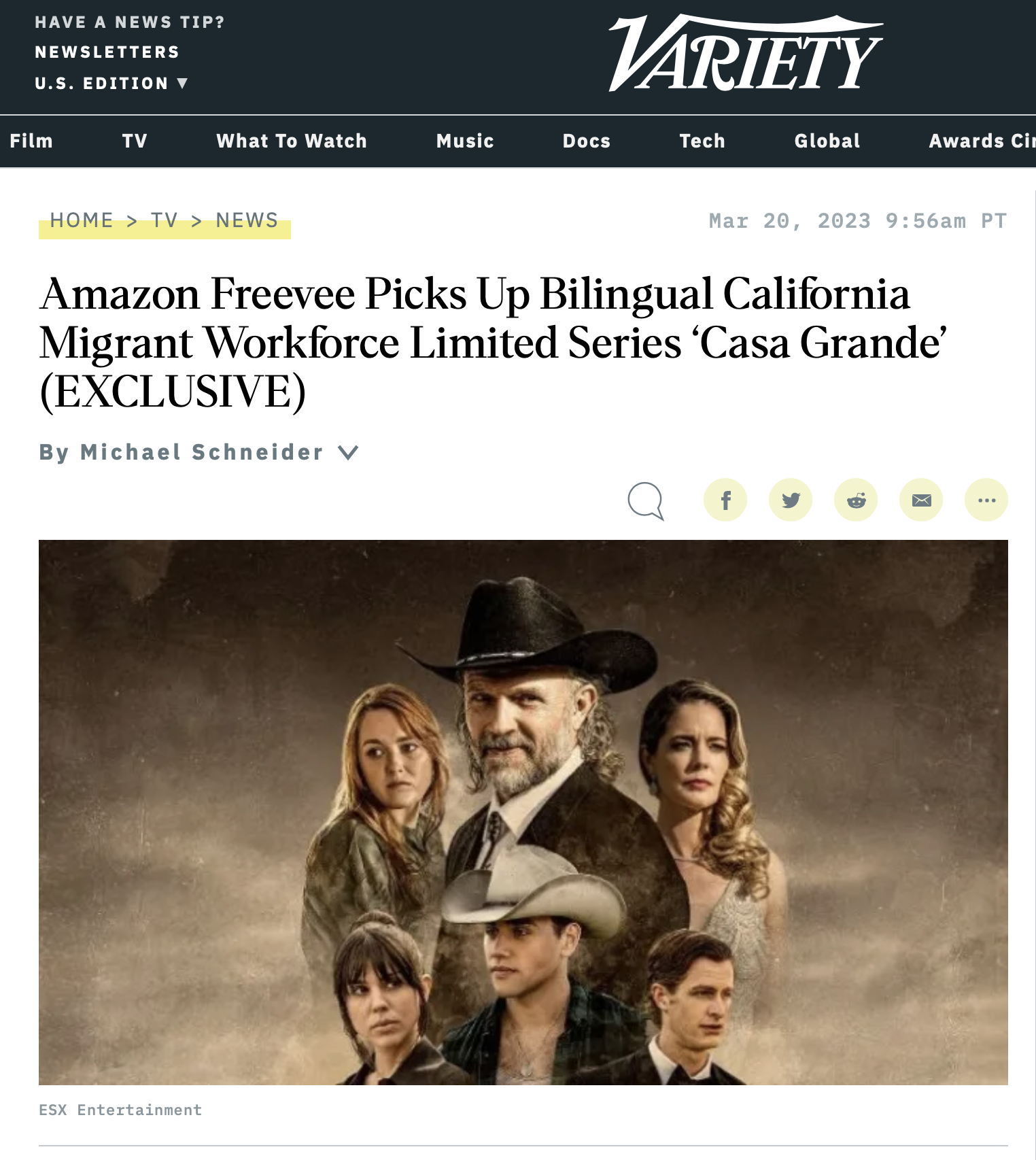Open the Global section
The image size is (1036, 1160).
click(x=827, y=141)
